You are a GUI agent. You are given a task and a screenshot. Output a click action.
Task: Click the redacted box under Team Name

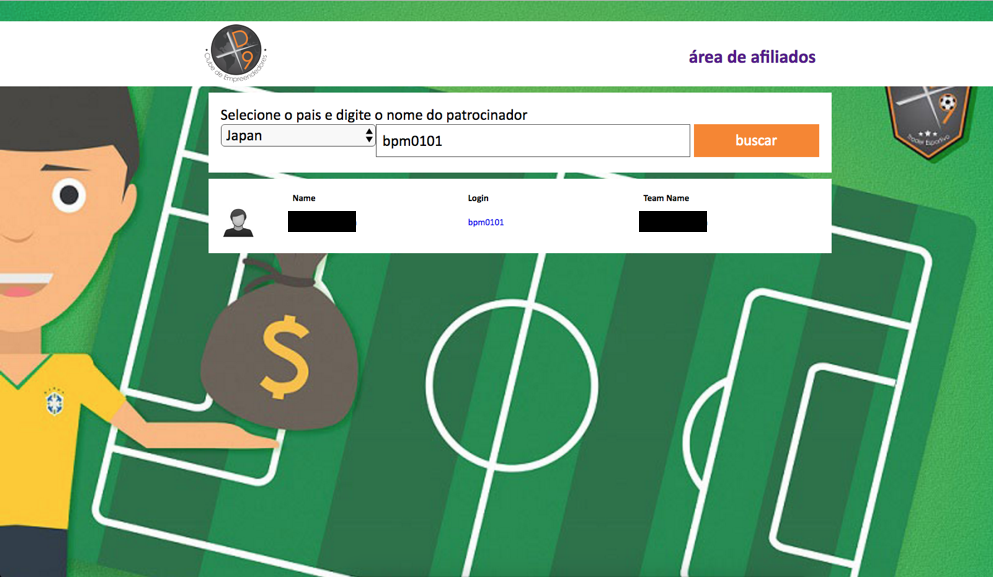pyautogui.click(x=673, y=222)
